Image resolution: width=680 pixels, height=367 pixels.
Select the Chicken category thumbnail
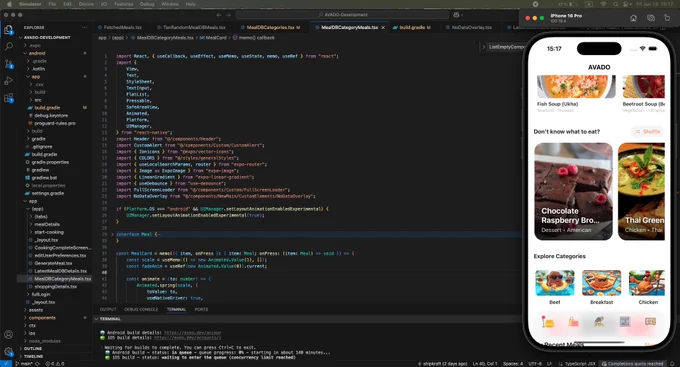point(647,283)
